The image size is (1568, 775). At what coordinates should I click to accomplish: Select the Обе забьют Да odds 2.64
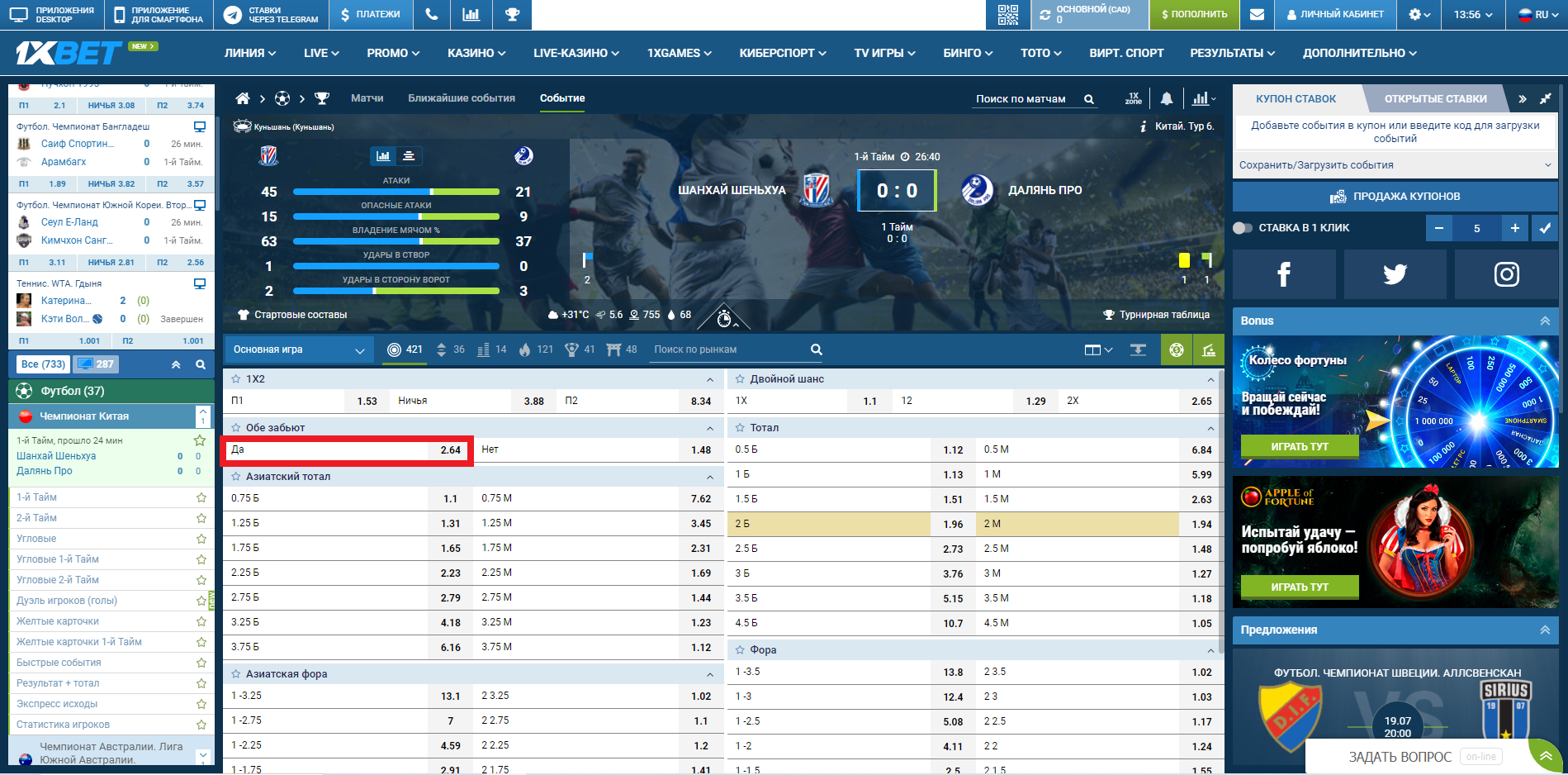(347, 450)
